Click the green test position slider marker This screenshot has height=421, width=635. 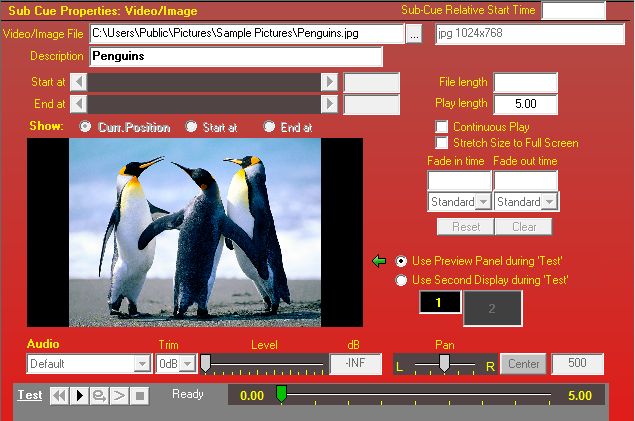(281, 394)
